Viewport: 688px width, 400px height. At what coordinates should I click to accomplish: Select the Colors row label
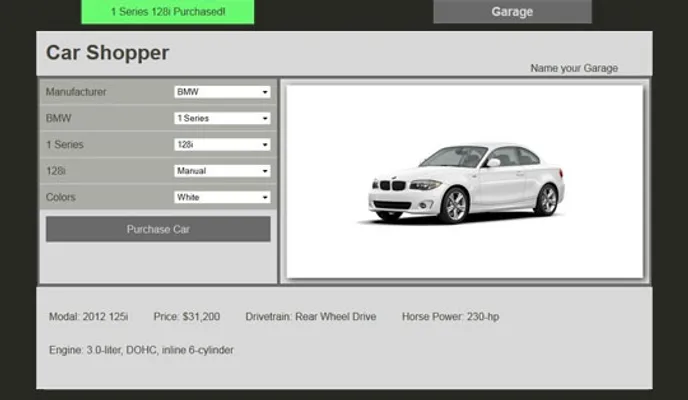pos(61,198)
